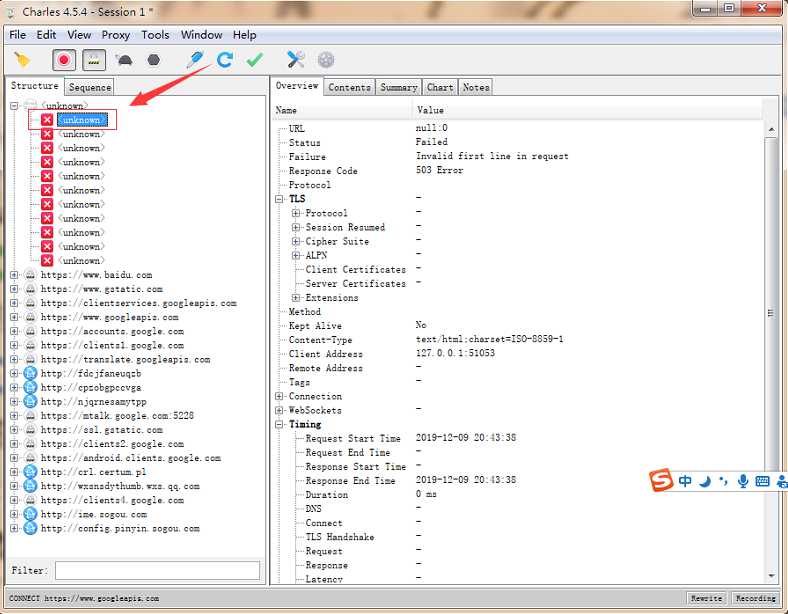Open the Summary tab
This screenshot has width=788, height=614.
[399, 87]
